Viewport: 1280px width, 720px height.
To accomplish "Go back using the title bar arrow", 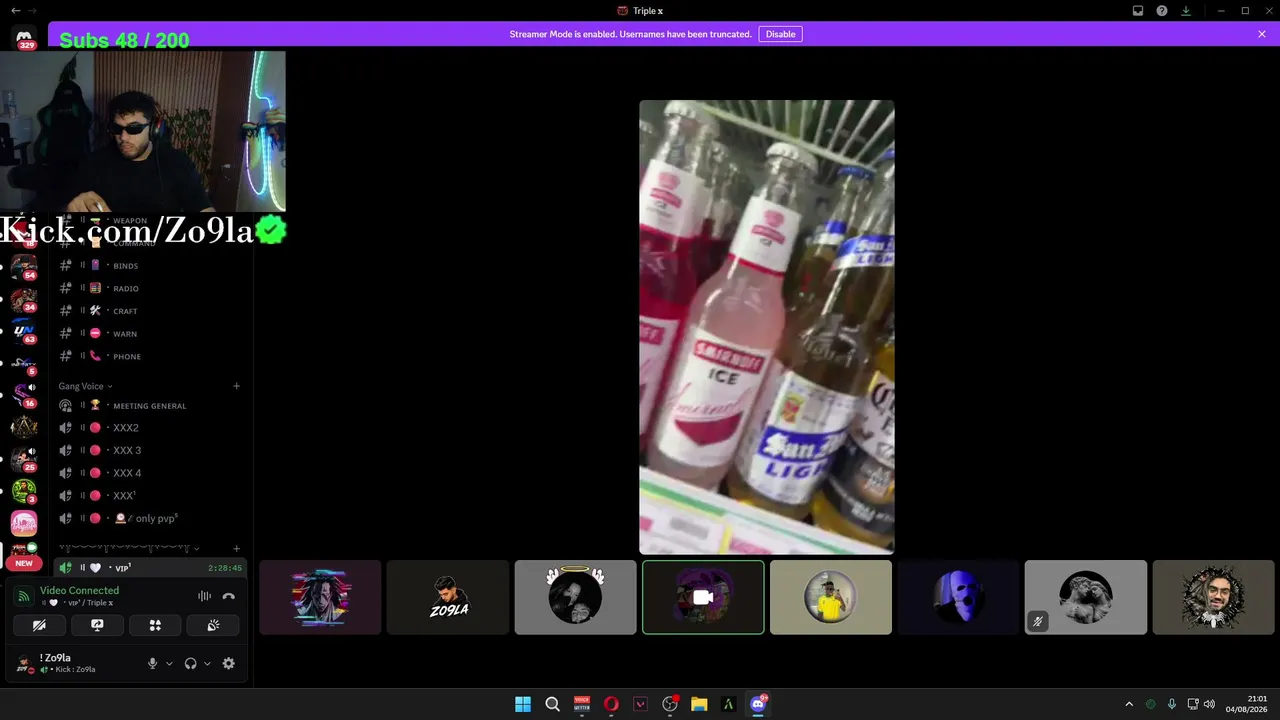I will point(15,11).
